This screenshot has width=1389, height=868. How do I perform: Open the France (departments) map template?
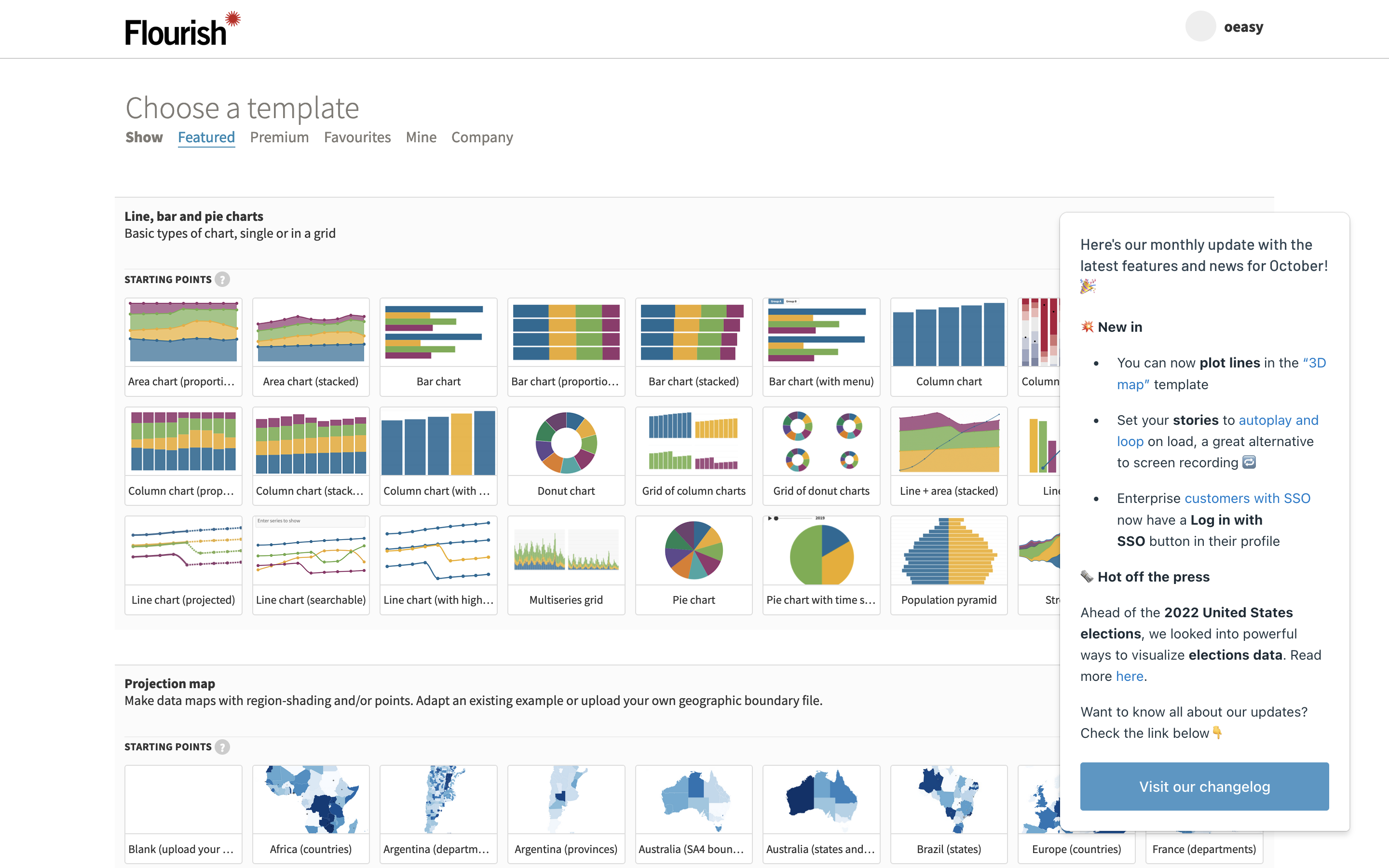coord(1204,849)
